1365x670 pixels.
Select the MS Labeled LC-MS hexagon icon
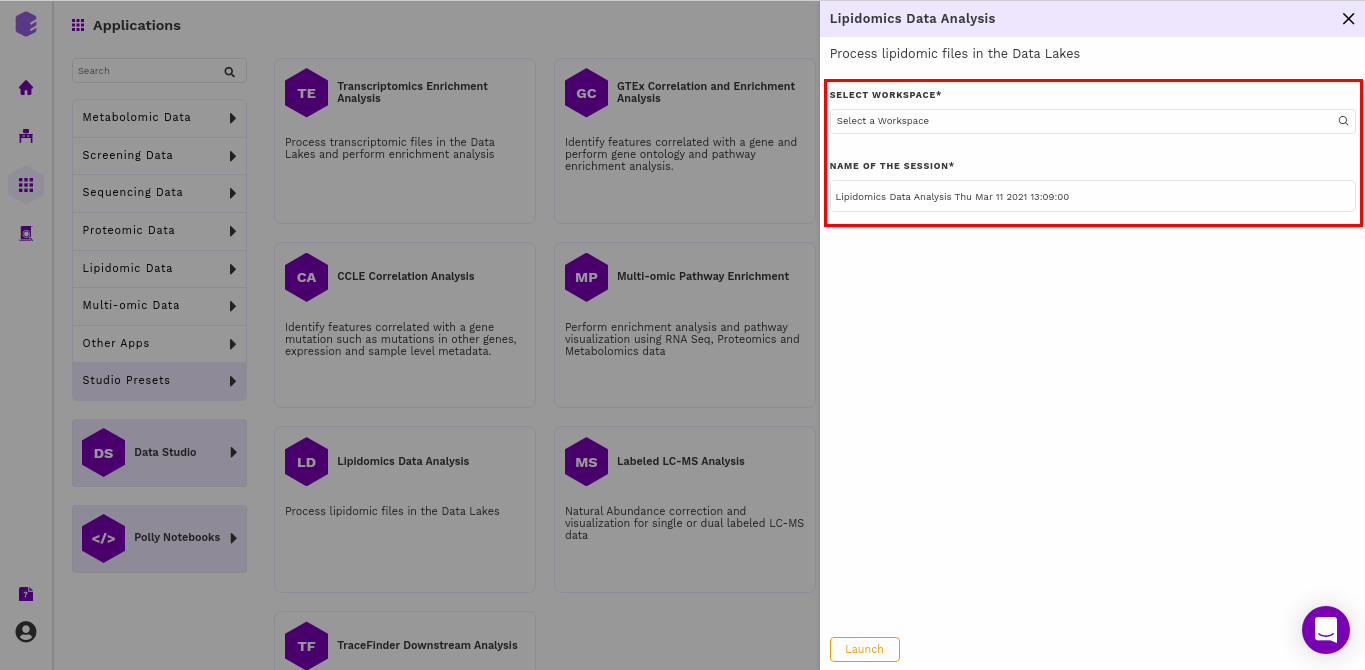point(586,462)
